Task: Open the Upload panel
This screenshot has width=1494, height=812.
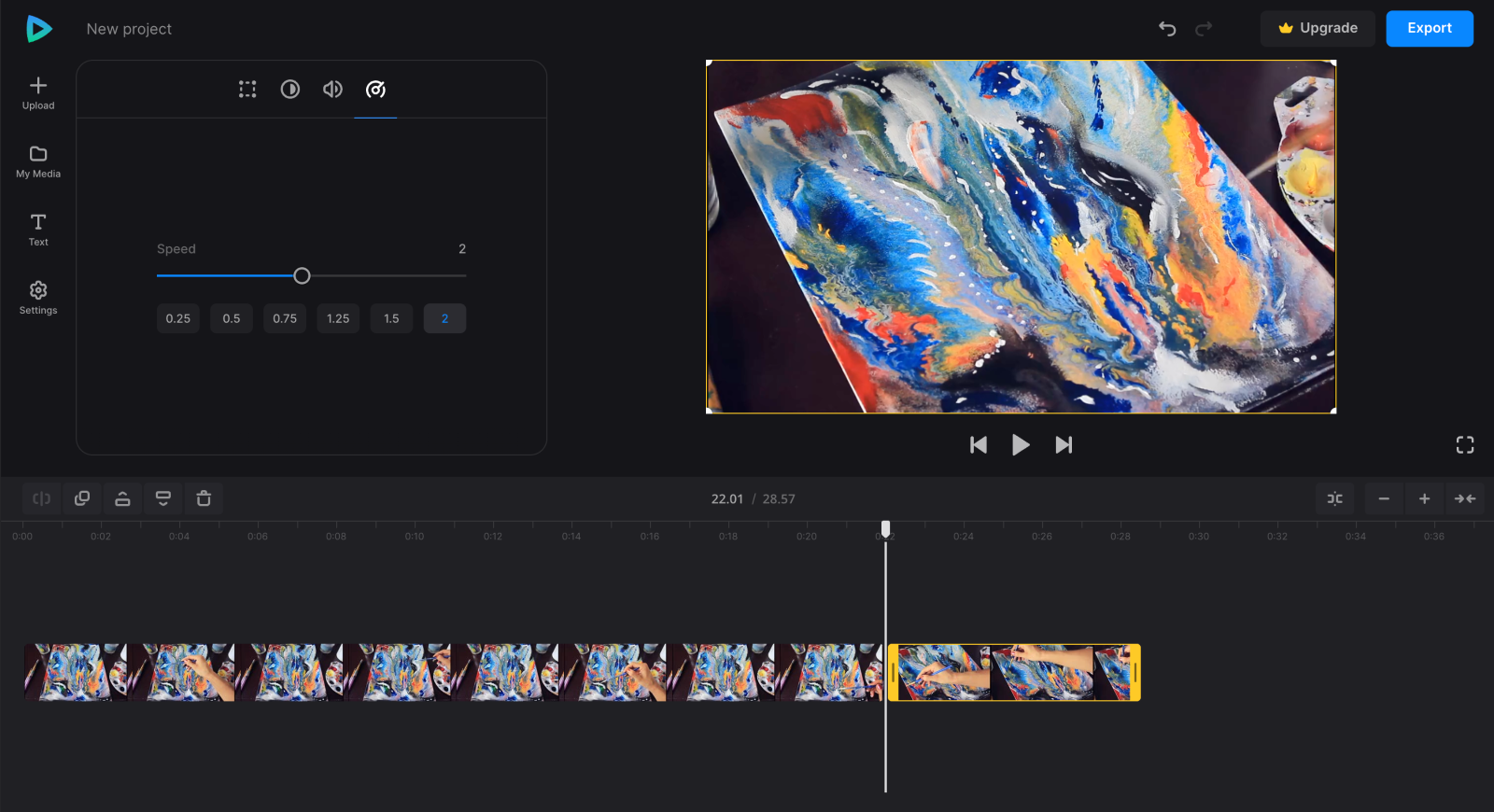Action: [x=38, y=93]
